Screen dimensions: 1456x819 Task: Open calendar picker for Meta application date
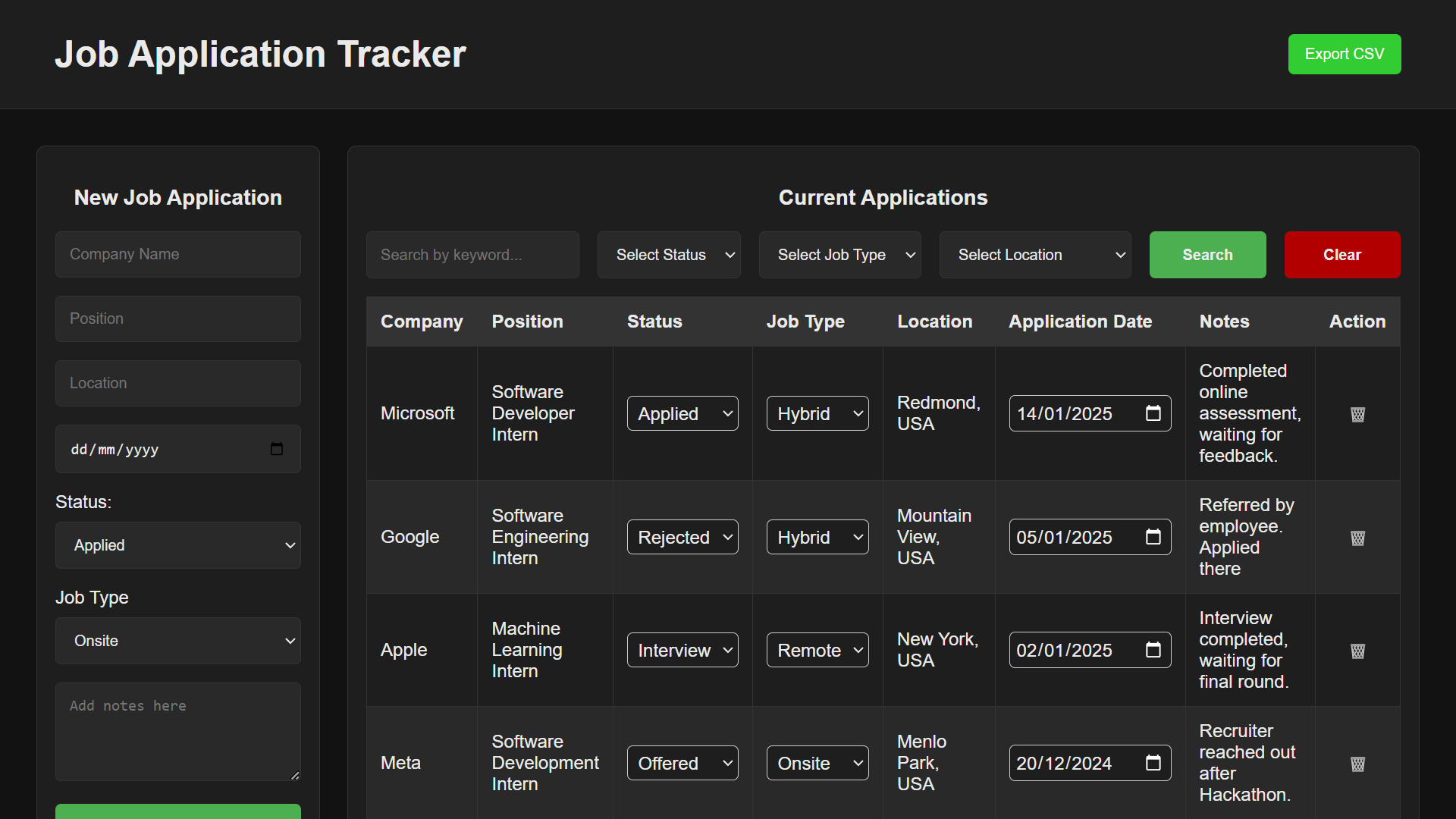coord(1153,763)
